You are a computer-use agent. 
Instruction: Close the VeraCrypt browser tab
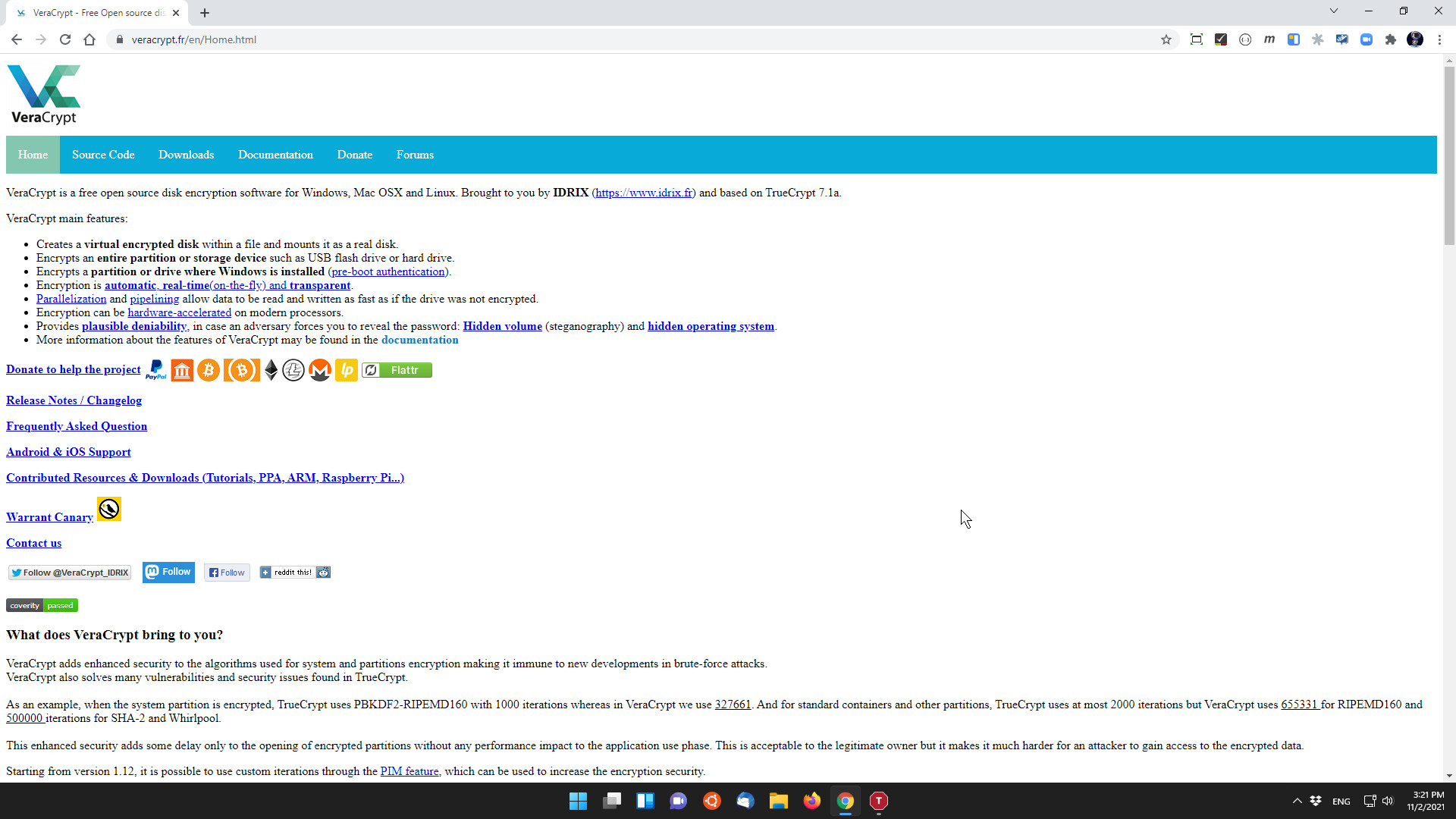(x=176, y=13)
